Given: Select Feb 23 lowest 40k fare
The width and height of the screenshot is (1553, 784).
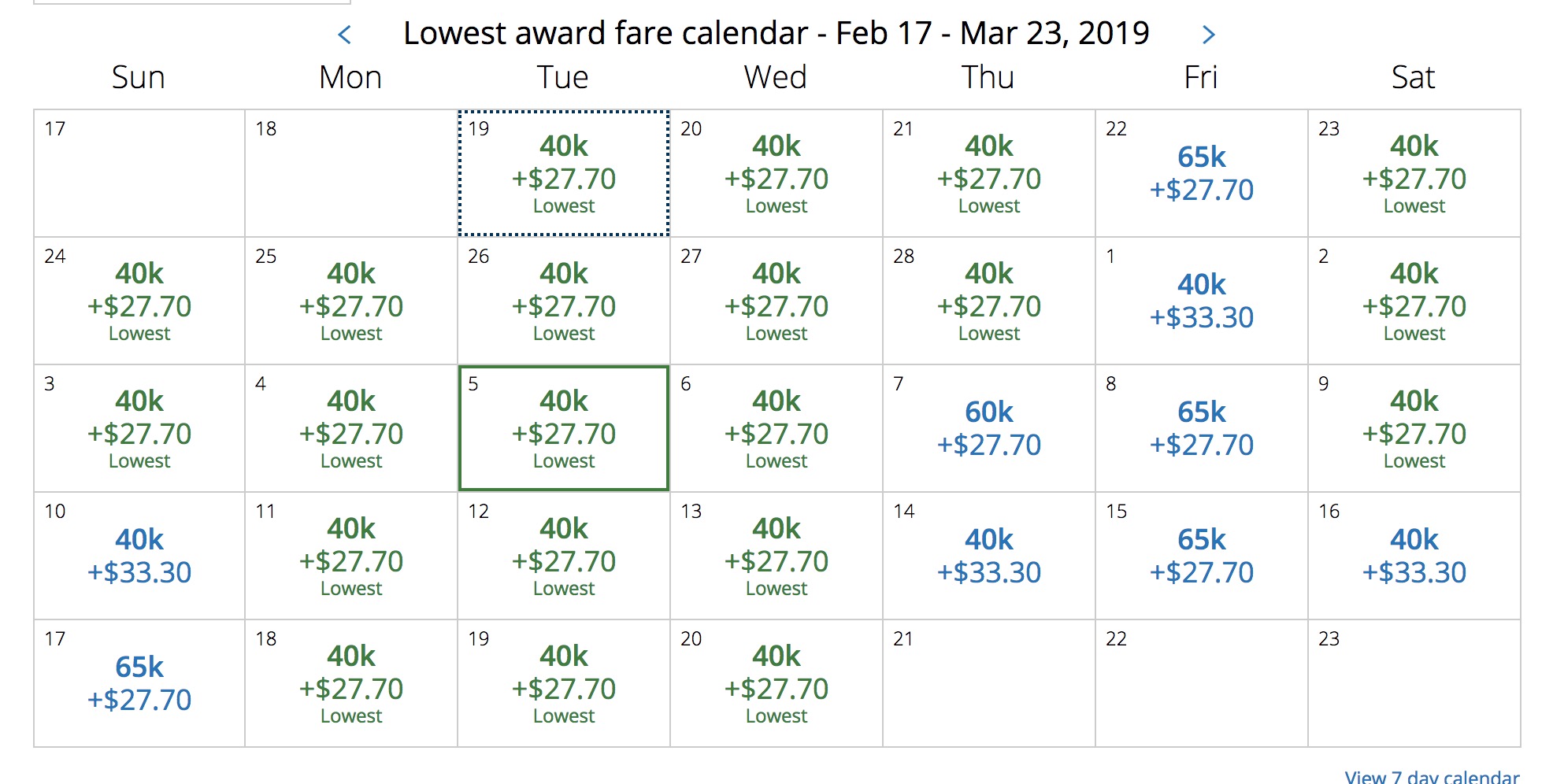Looking at the screenshot, I should (1414, 174).
